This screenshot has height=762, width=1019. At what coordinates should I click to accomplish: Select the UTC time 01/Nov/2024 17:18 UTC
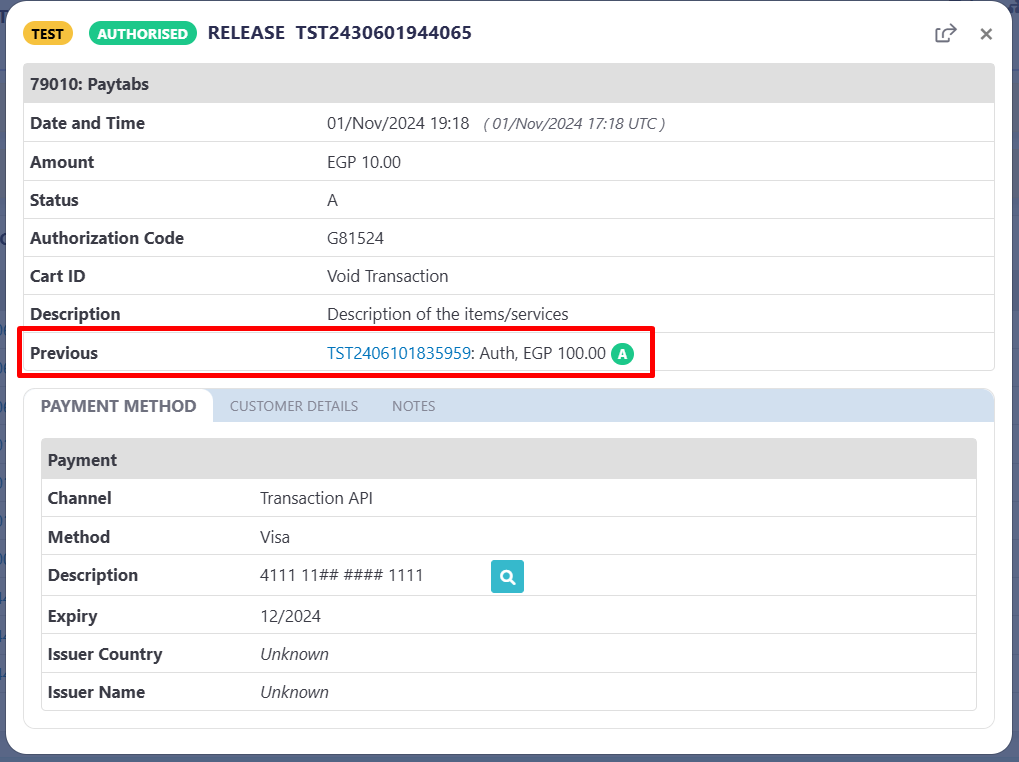click(574, 123)
